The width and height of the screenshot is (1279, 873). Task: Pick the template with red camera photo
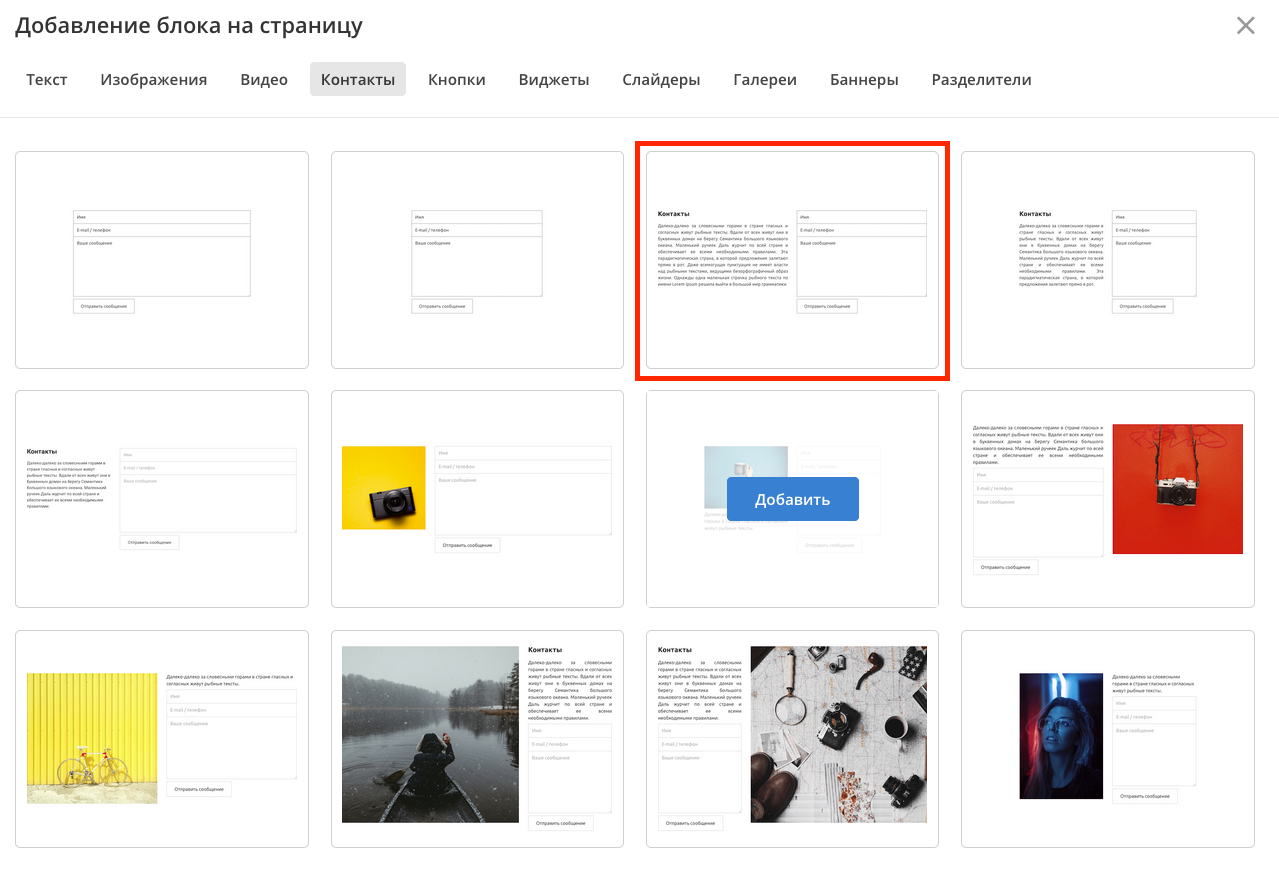point(1107,499)
